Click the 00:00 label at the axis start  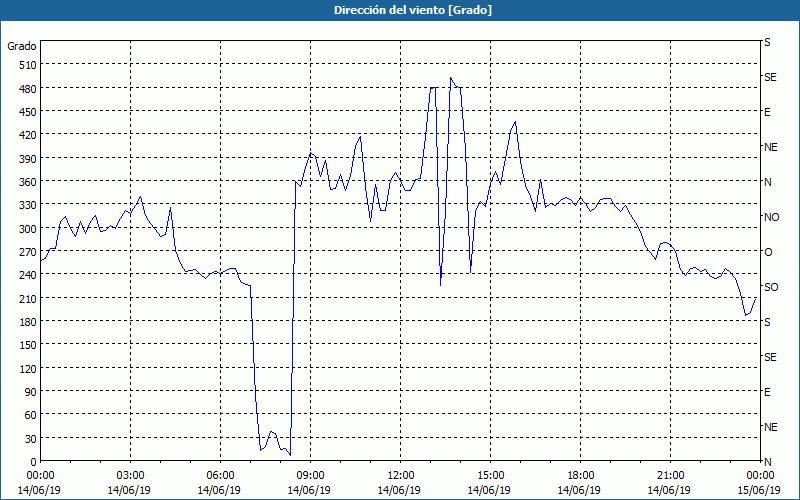(x=40, y=476)
